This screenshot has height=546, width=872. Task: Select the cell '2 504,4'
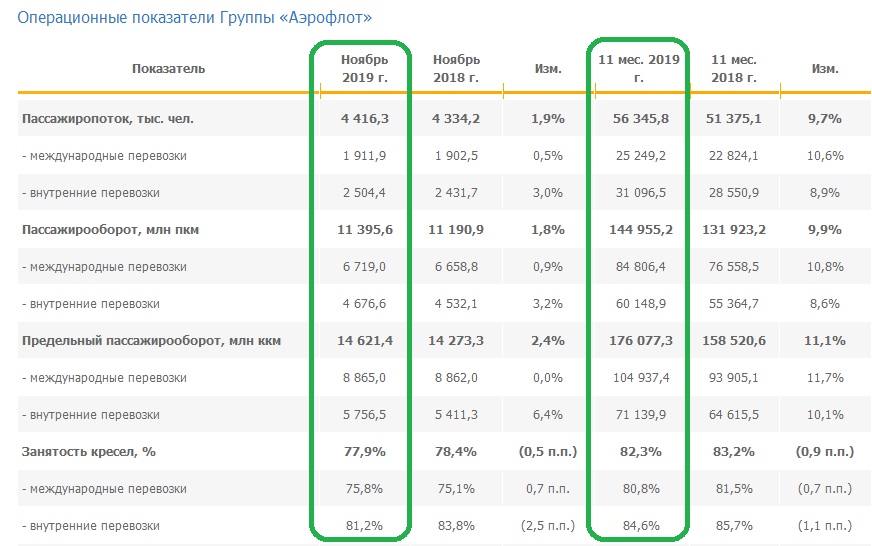point(364,193)
